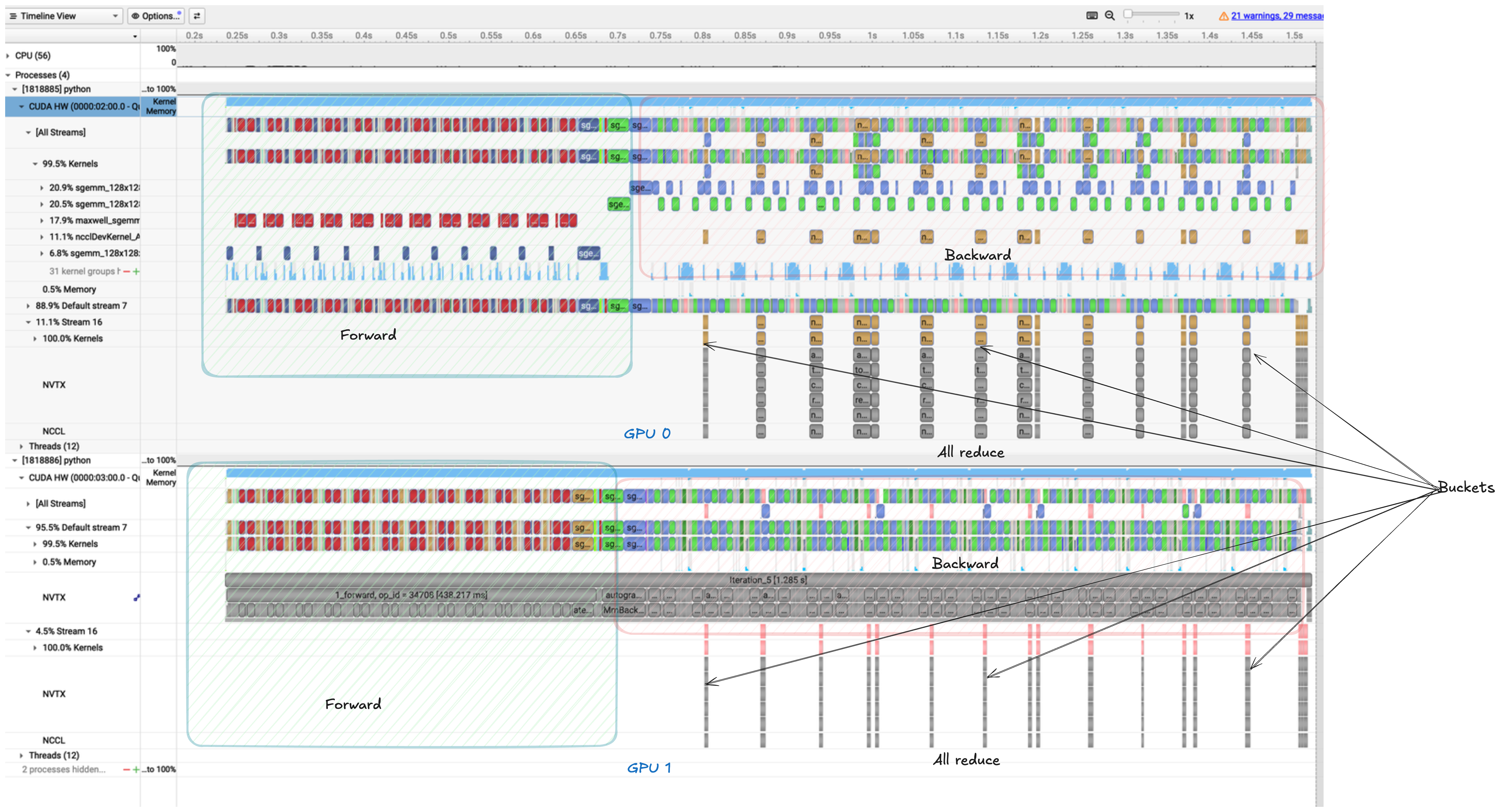
Task: Click the hamburger icon in the Timeline View selector
Action: coord(13,16)
